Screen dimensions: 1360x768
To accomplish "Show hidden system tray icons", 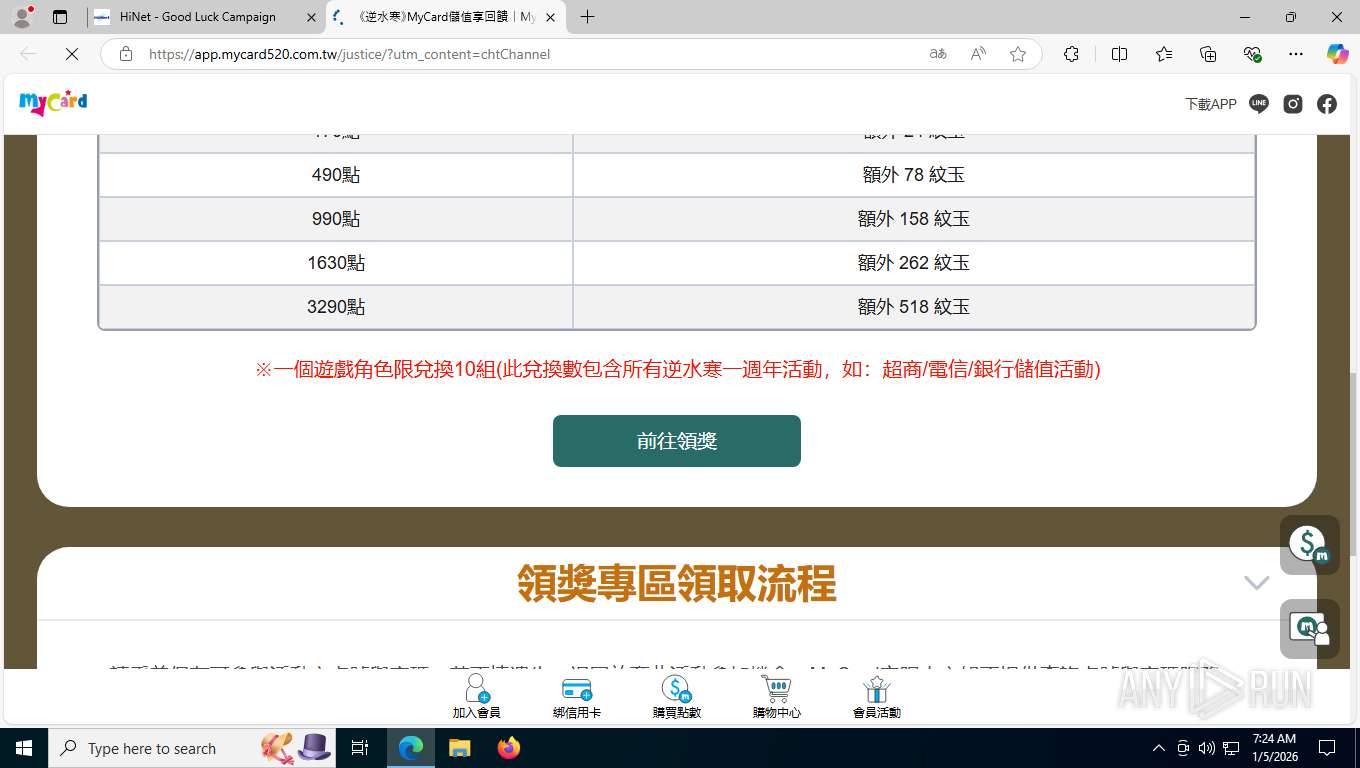I will point(1159,748).
